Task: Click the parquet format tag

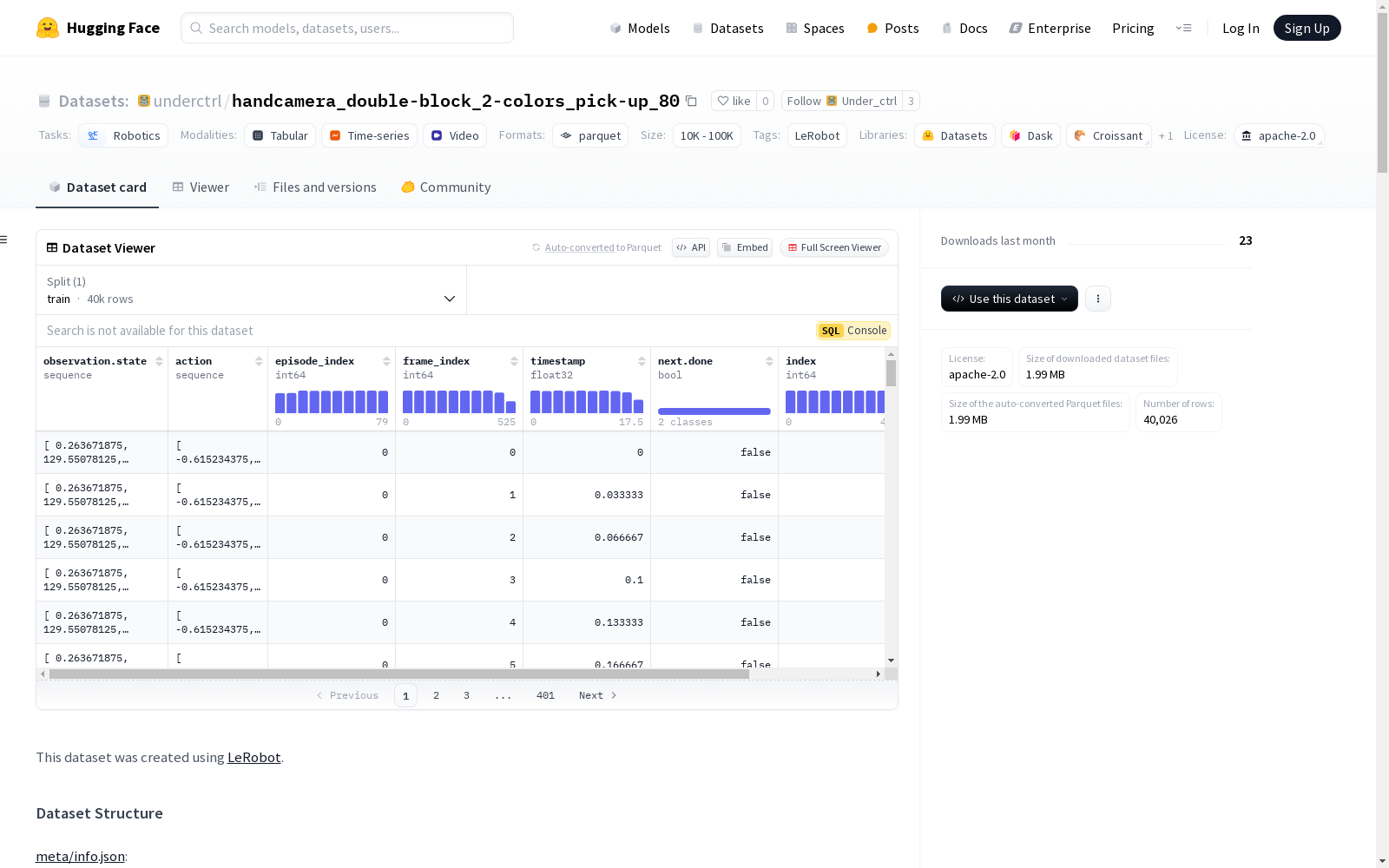Action: 590,135
